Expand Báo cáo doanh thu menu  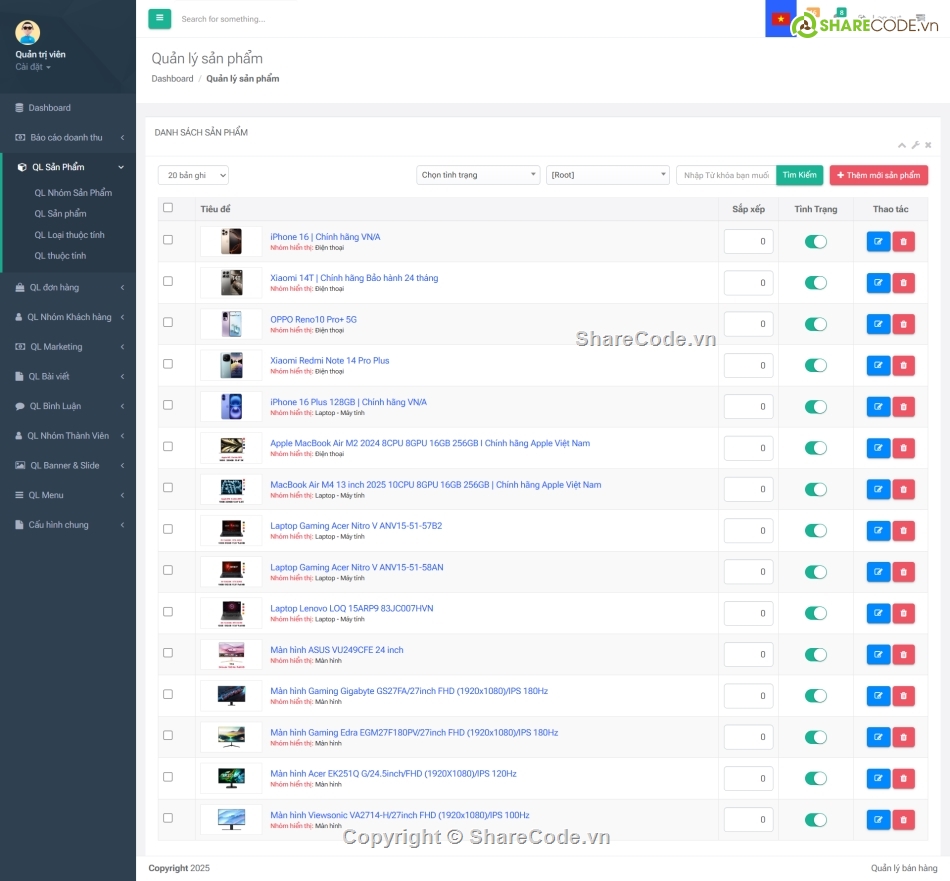(x=68, y=138)
